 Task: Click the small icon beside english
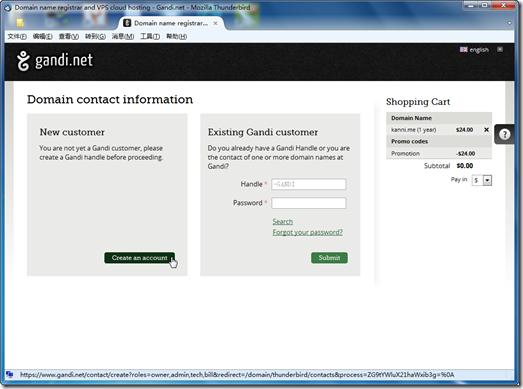tap(500, 49)
